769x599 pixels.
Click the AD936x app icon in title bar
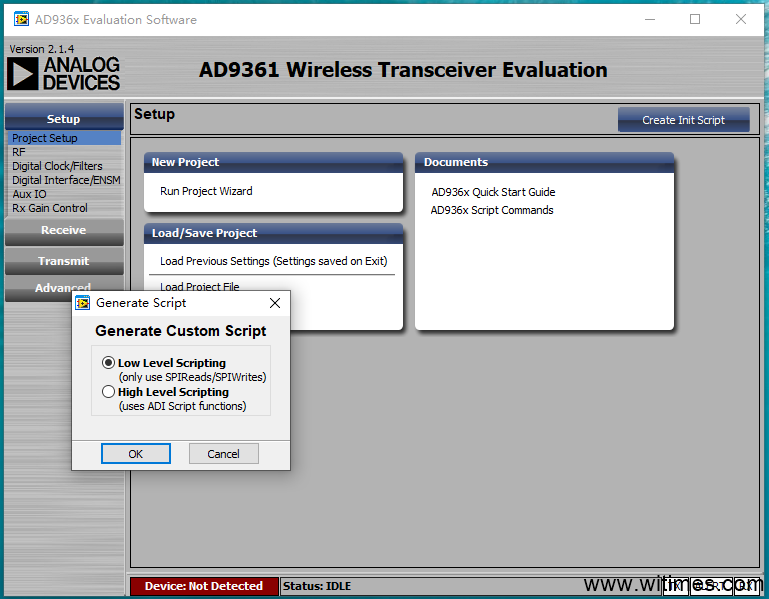(21, 20)
